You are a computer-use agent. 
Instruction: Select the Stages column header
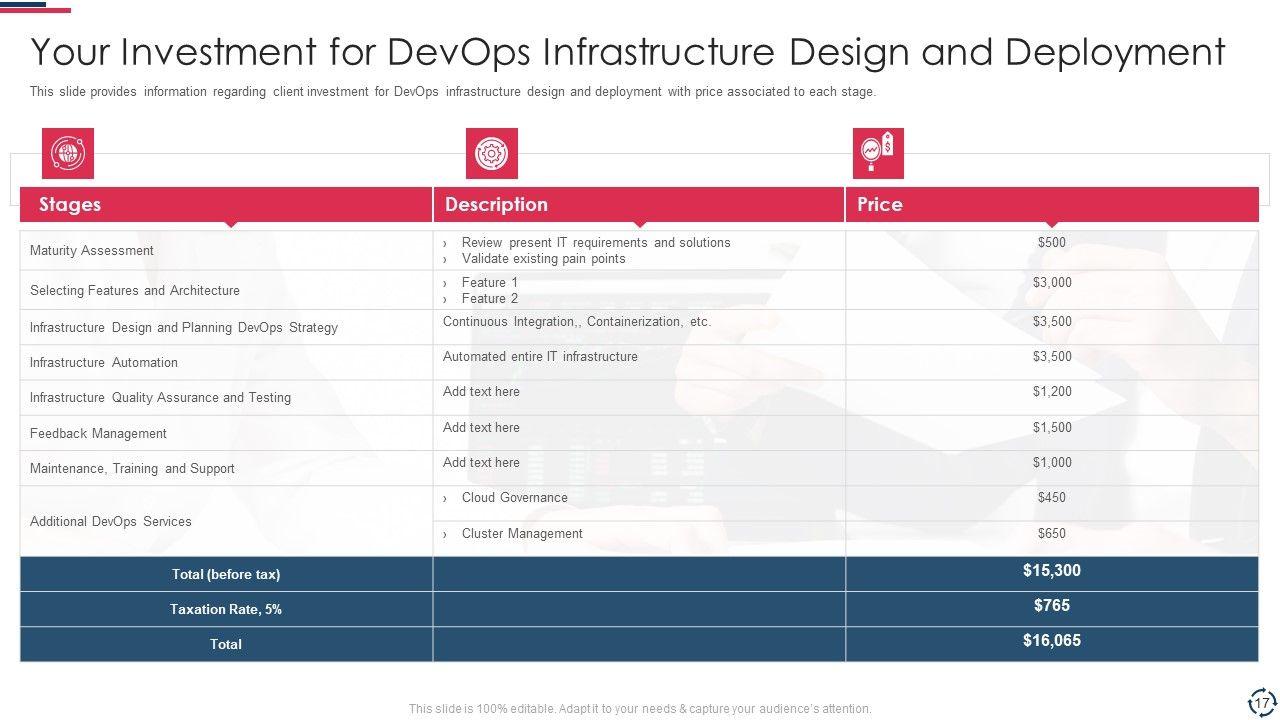pyautogui.click(x=70, y=204)
